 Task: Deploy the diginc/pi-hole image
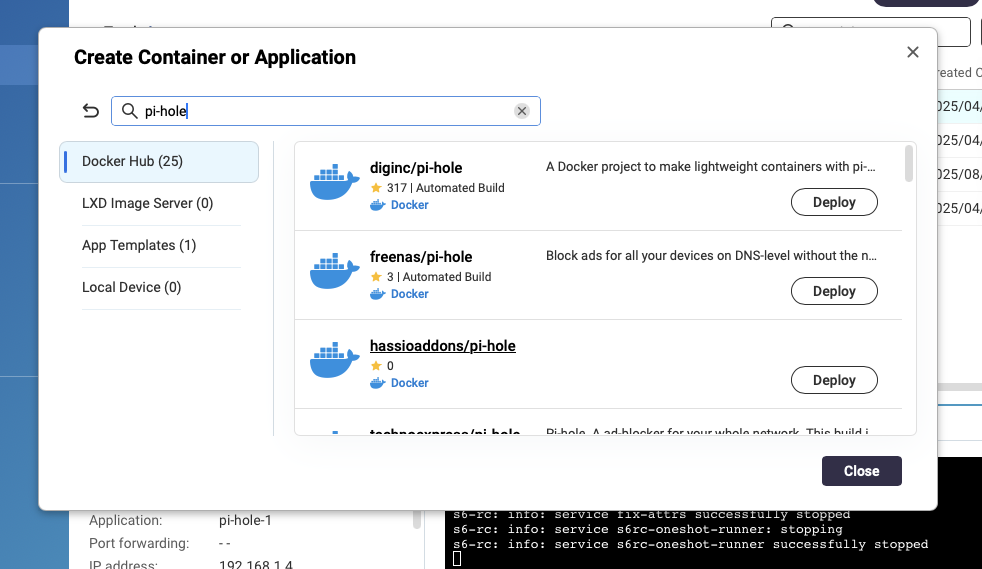pyautogui.click(x=834, y=202)
